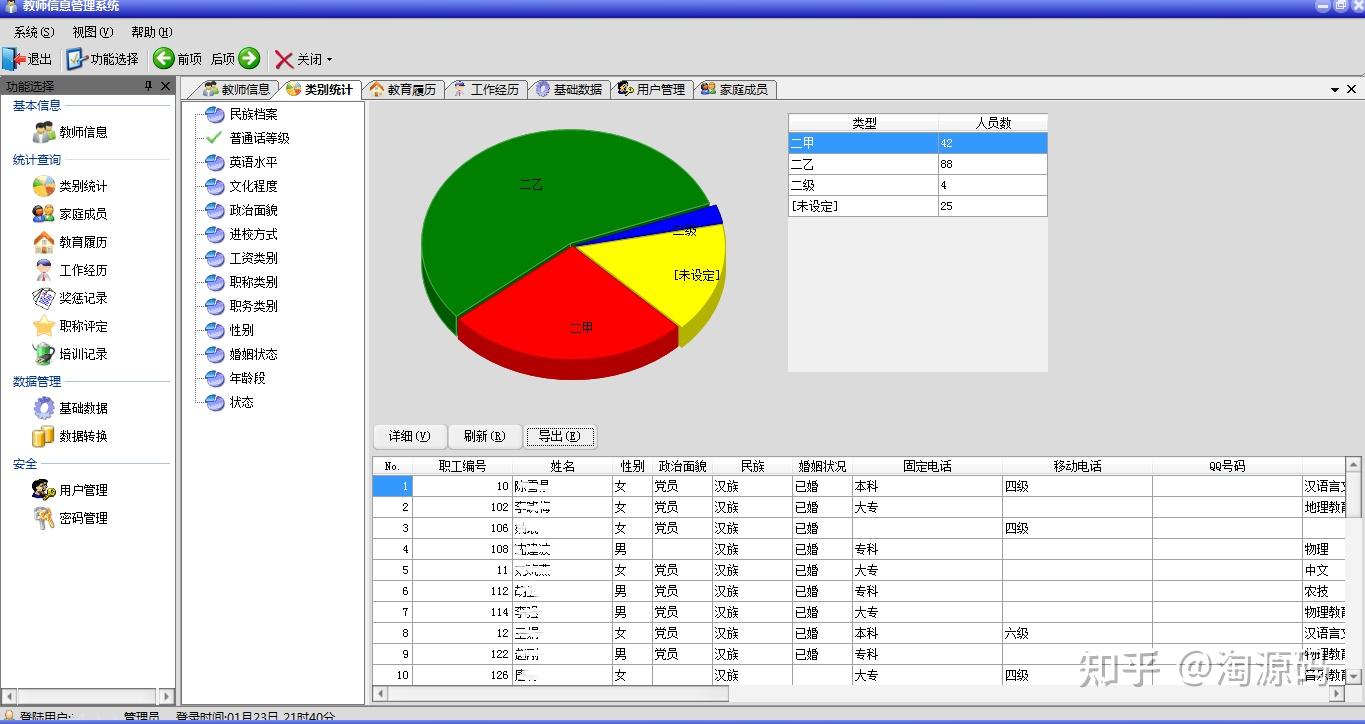Switch to the 家庭成员 tab

(x=735, y=89)
